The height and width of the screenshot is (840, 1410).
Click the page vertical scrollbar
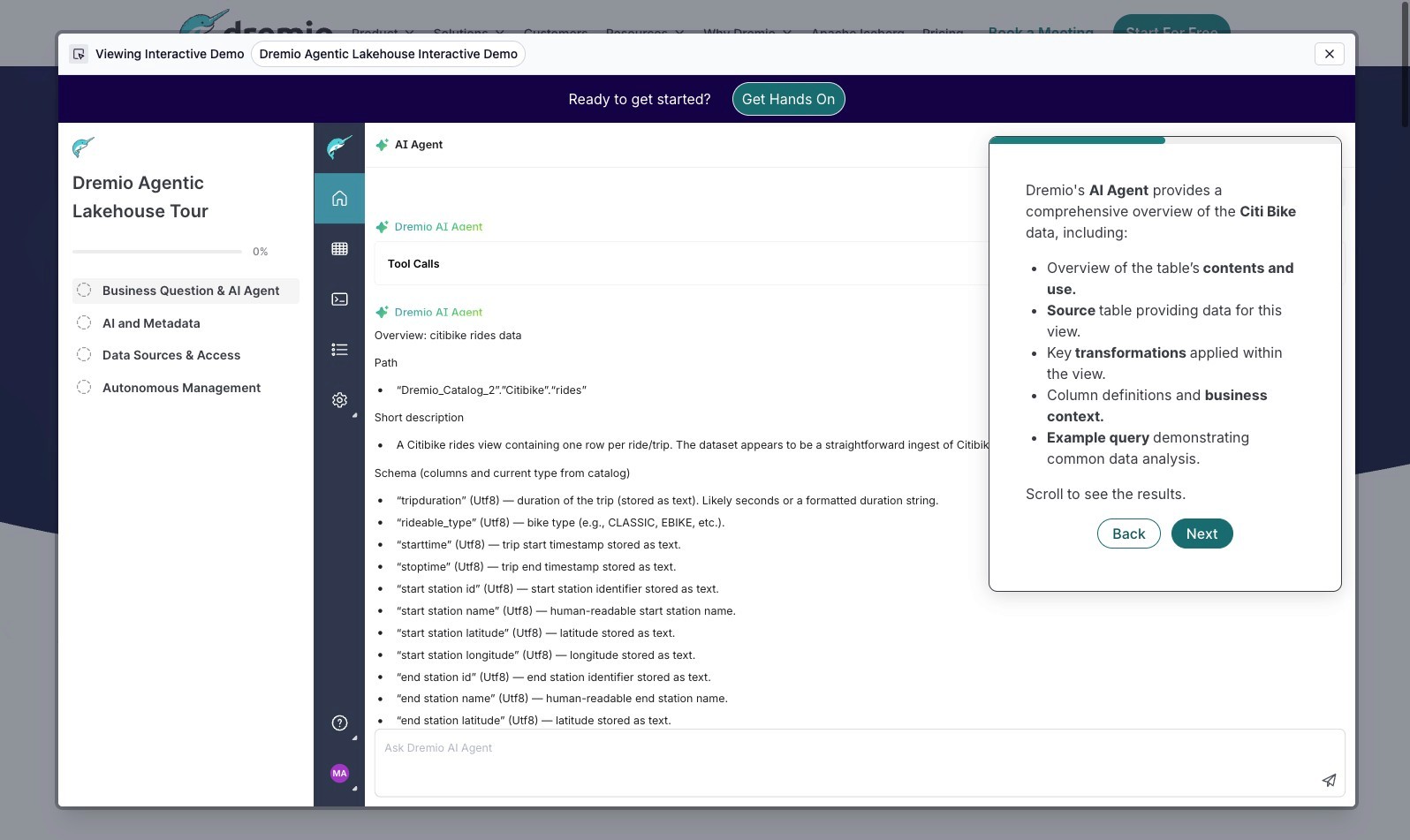point(1405,66)
